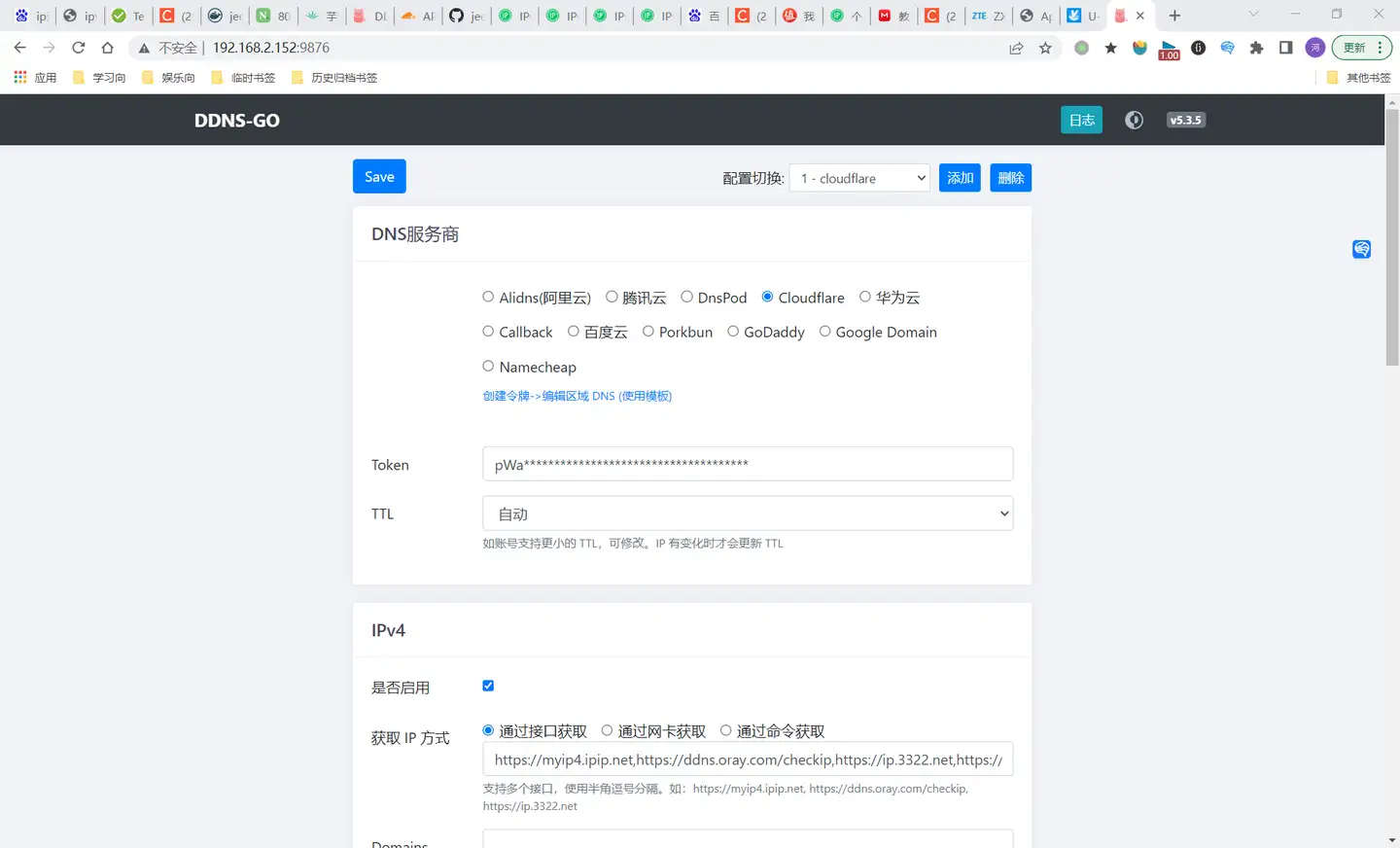This screenshot has width=1400, height=848.
Task: Open the Chrome extensions puzzle piece menu
Action: (1256, 48)
